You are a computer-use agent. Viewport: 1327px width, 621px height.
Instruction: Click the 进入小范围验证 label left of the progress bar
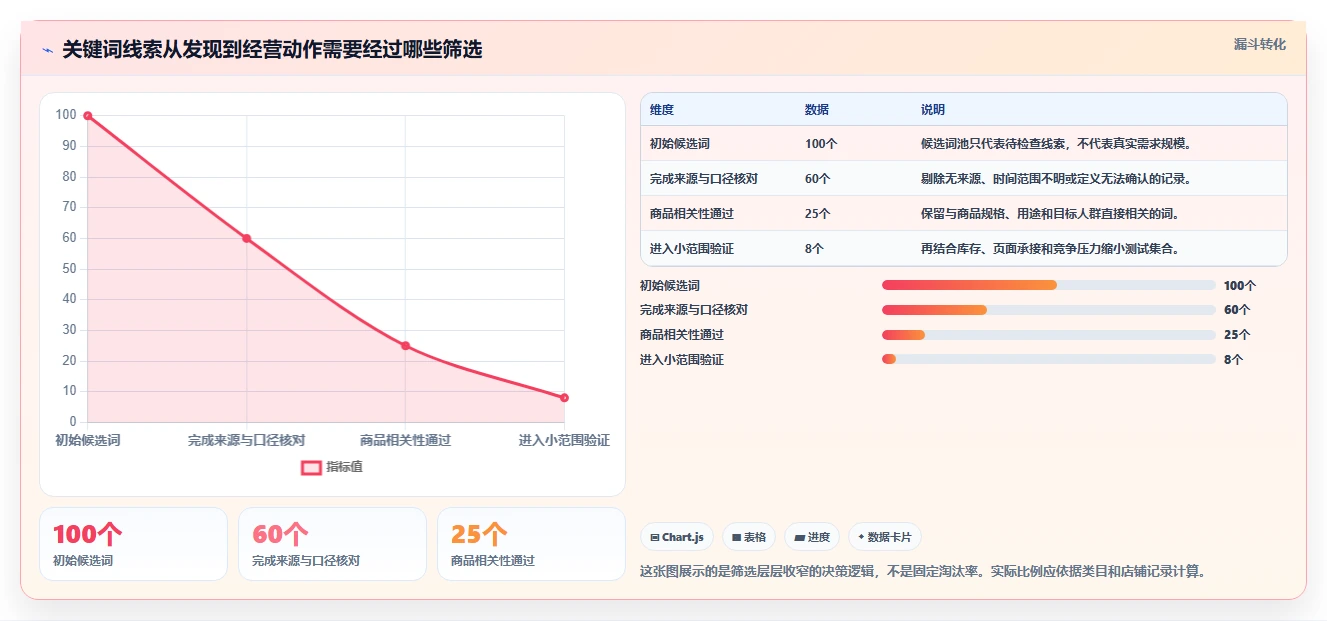(682, 360)
